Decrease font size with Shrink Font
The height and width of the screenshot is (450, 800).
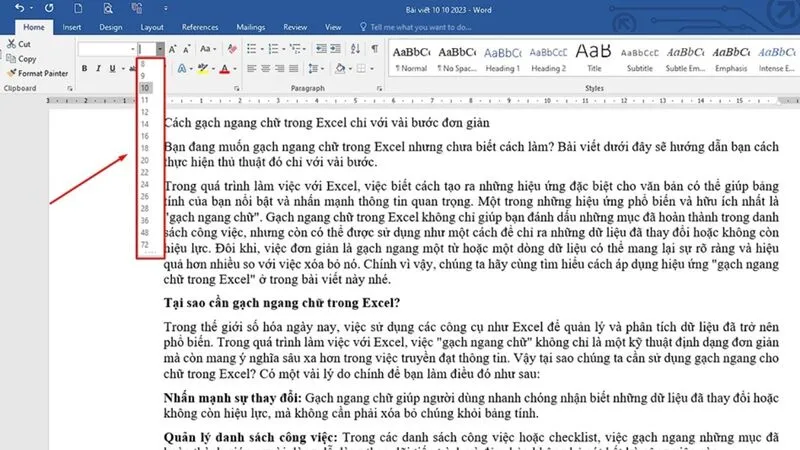(187, 49)
